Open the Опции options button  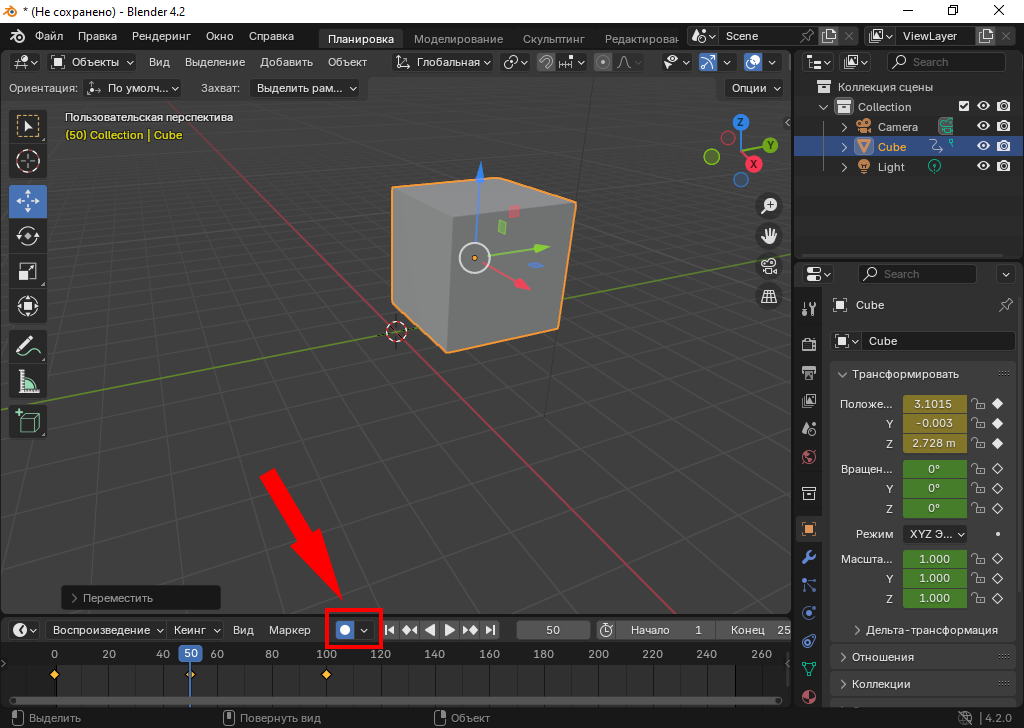tap(755, 88)
